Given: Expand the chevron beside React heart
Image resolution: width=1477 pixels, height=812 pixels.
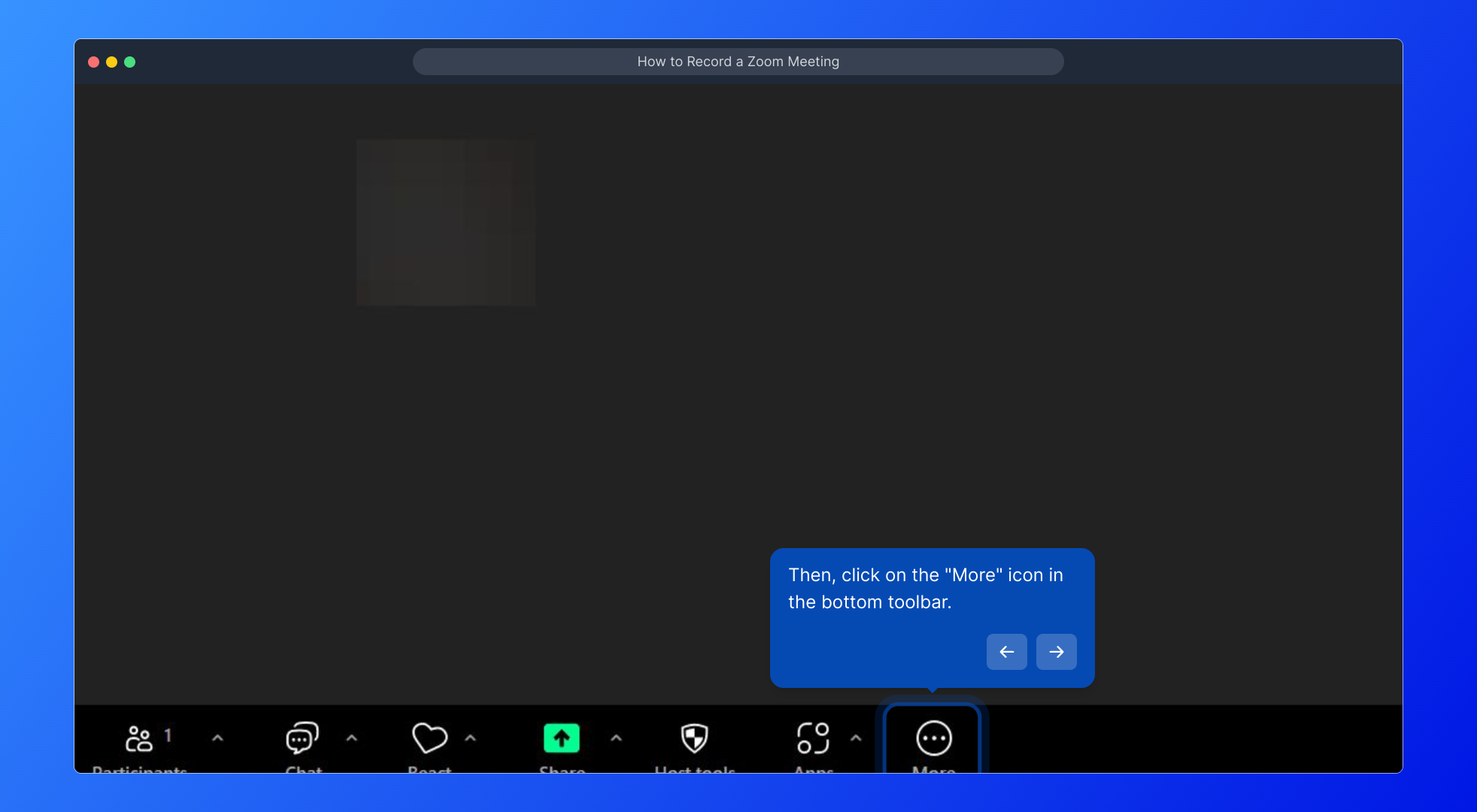Looking at the screenshot, I should pyautogui.click(x=470, y=738).
